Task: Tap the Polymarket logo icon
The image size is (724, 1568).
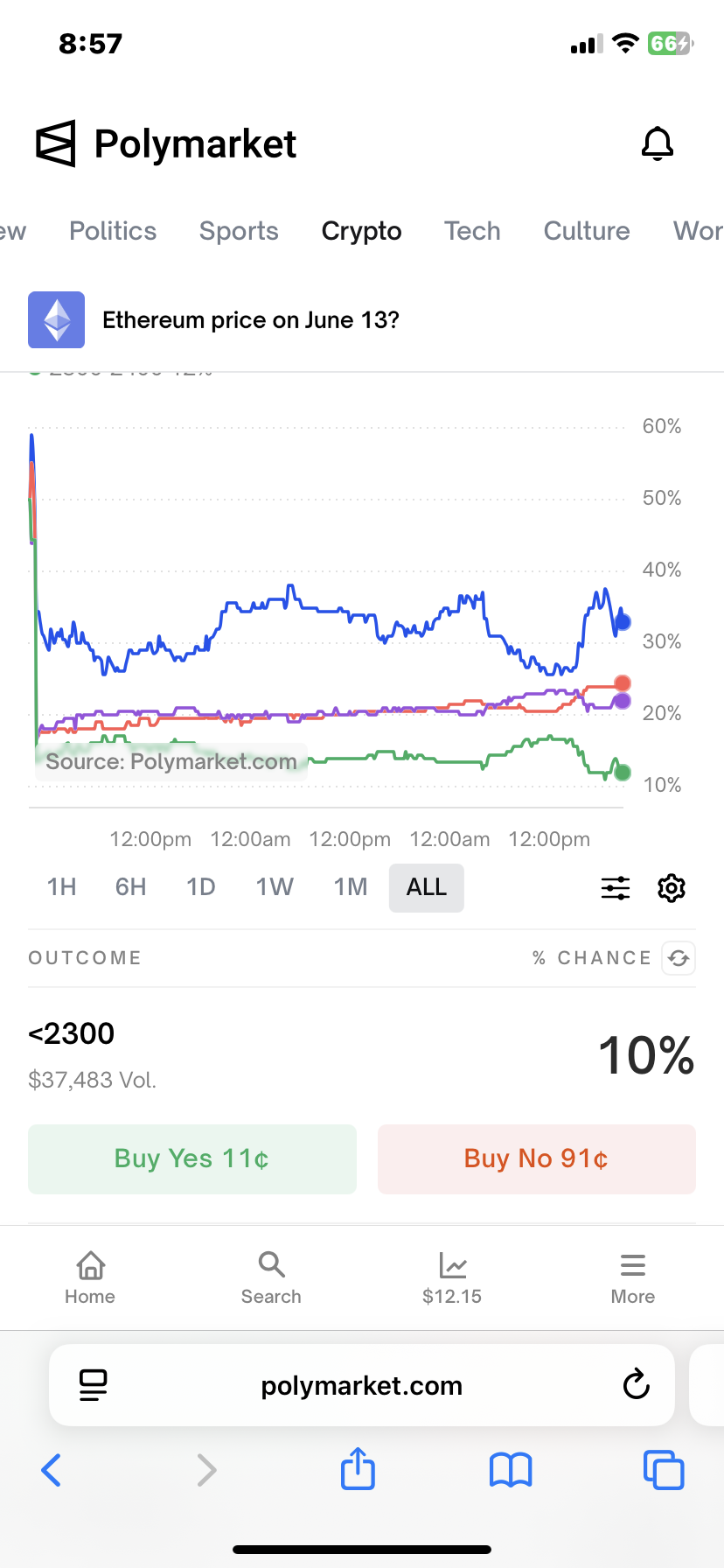Action: click(x=56, y=143)
